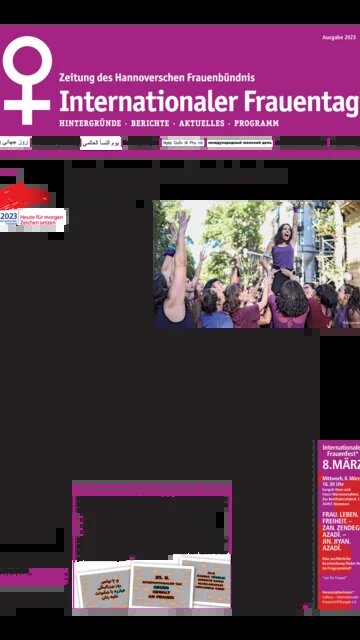Click the word 'BERICHTE' in the tagline
This screenshot has height=640, width=360.
(x=150, y=123)
